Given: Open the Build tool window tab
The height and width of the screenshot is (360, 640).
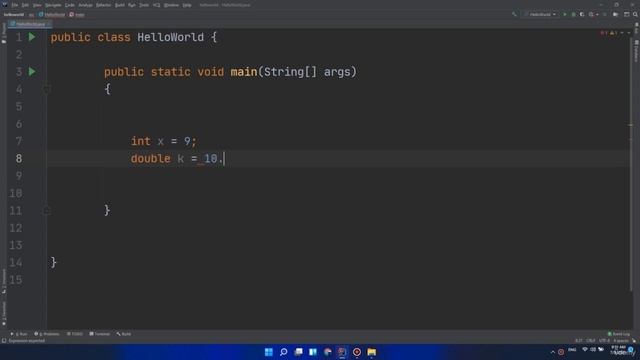Looking at the screenshot, I should pos(124,334).
